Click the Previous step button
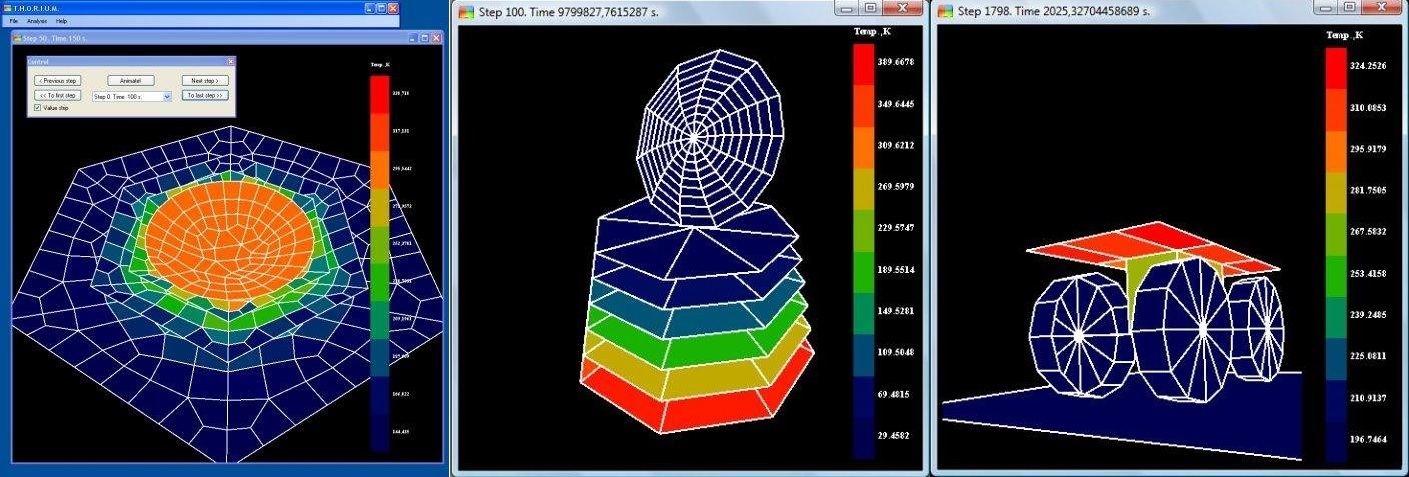 tap(58, 81)
